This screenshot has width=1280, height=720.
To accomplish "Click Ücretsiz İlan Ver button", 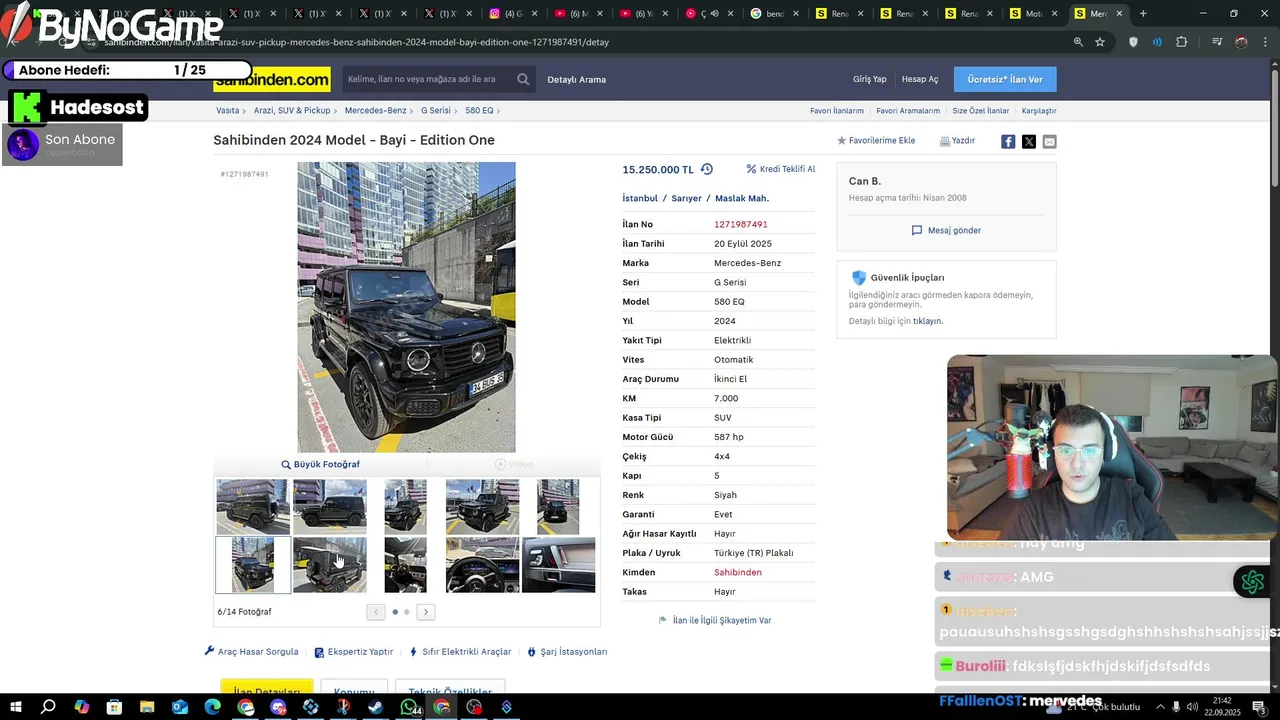I will tap(1005, 79).
